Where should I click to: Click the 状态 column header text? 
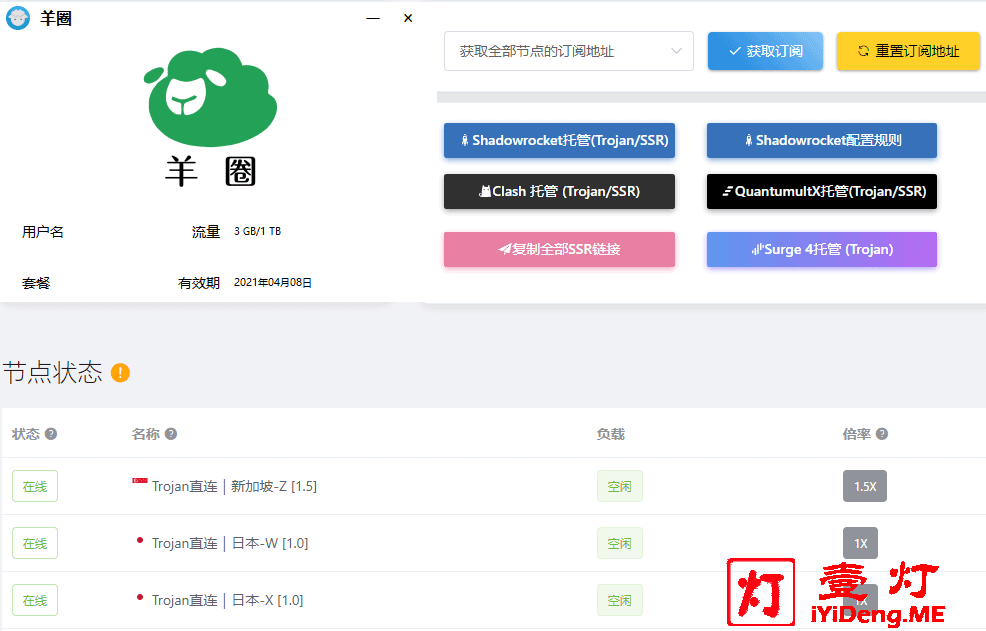point(26,434)
